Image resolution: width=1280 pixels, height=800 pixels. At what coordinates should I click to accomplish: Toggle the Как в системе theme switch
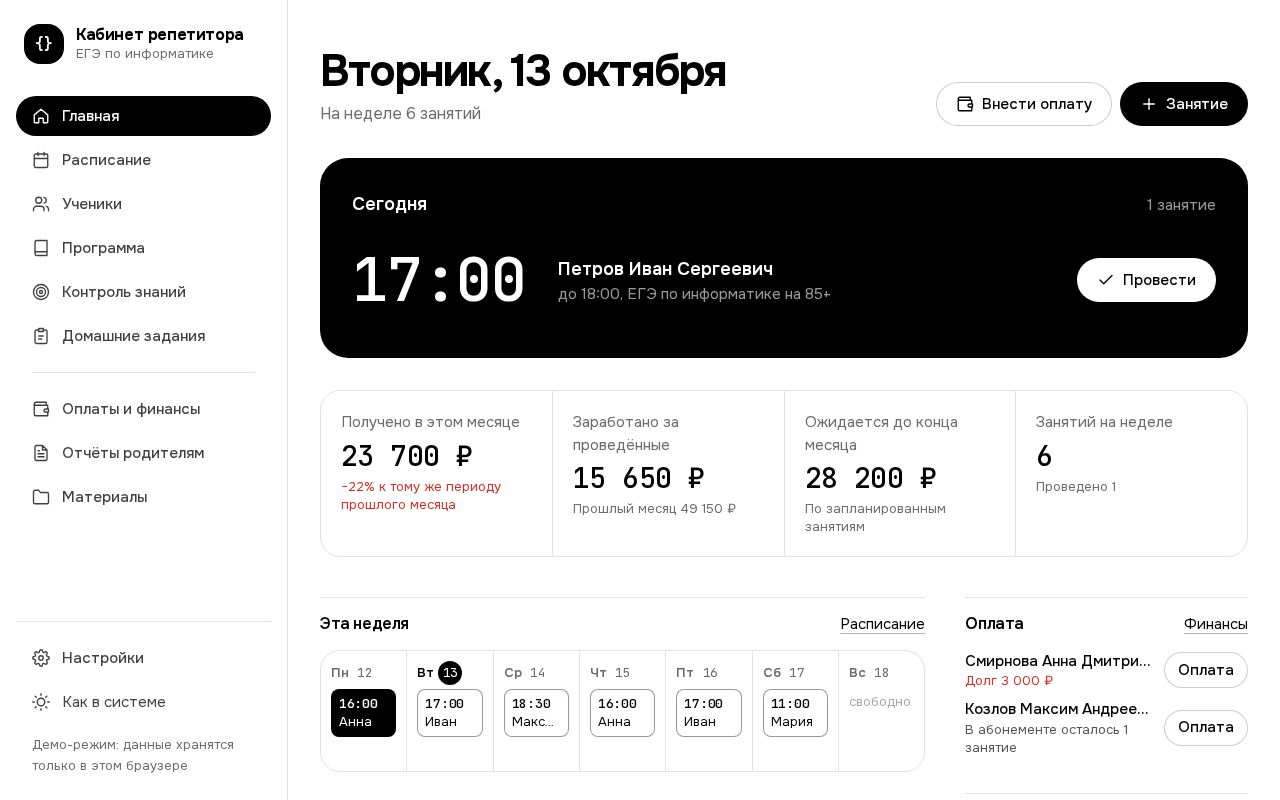(x=143, y=702)
